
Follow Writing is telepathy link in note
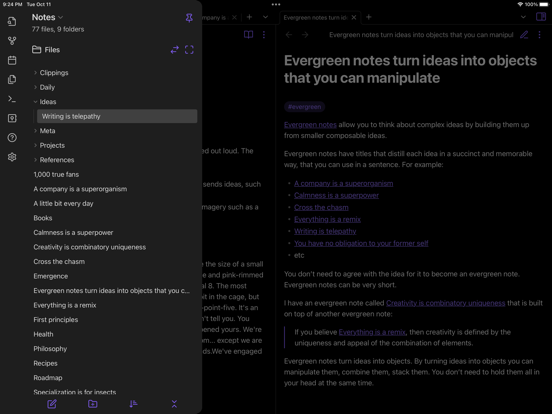325,231
